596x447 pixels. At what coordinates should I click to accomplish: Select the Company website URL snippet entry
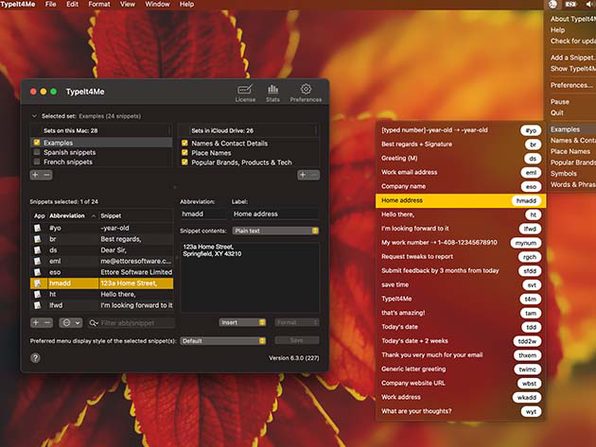pos(461,383)
